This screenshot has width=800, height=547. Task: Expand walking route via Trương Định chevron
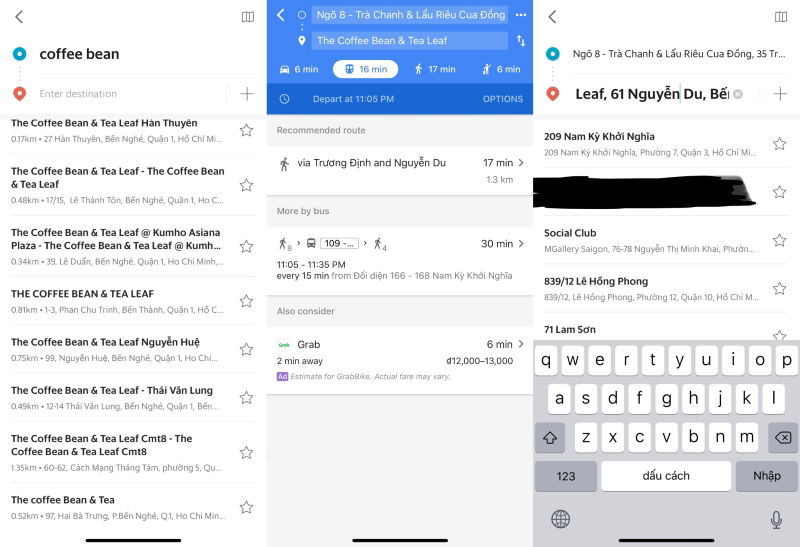pos(521,163)
